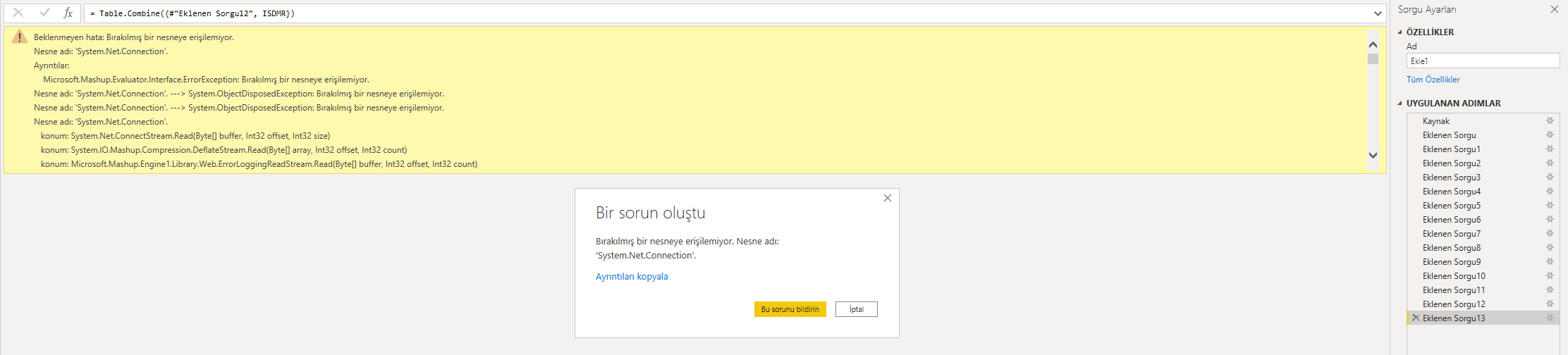Viewport: 1568px width, 355px height.
Task: Open settings gear for Eklenen Sorgu10
Action: (1550, 276)
